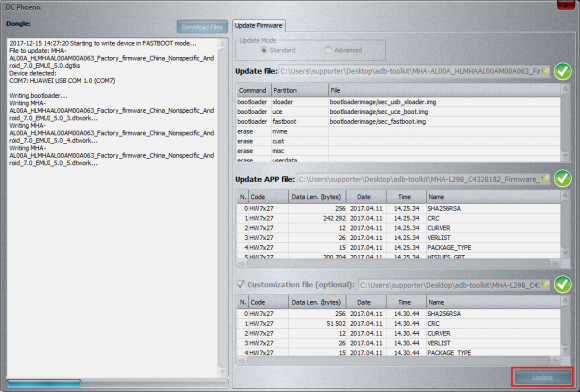The image size is (580, 392).
Task: Click the Partition column header
Action: point(300,90)
